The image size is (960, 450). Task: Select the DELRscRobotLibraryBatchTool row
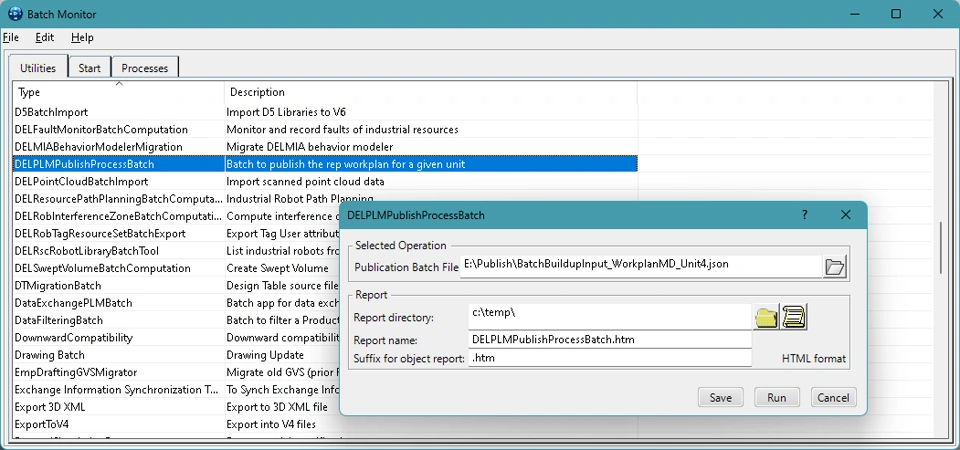coord(119,251)
